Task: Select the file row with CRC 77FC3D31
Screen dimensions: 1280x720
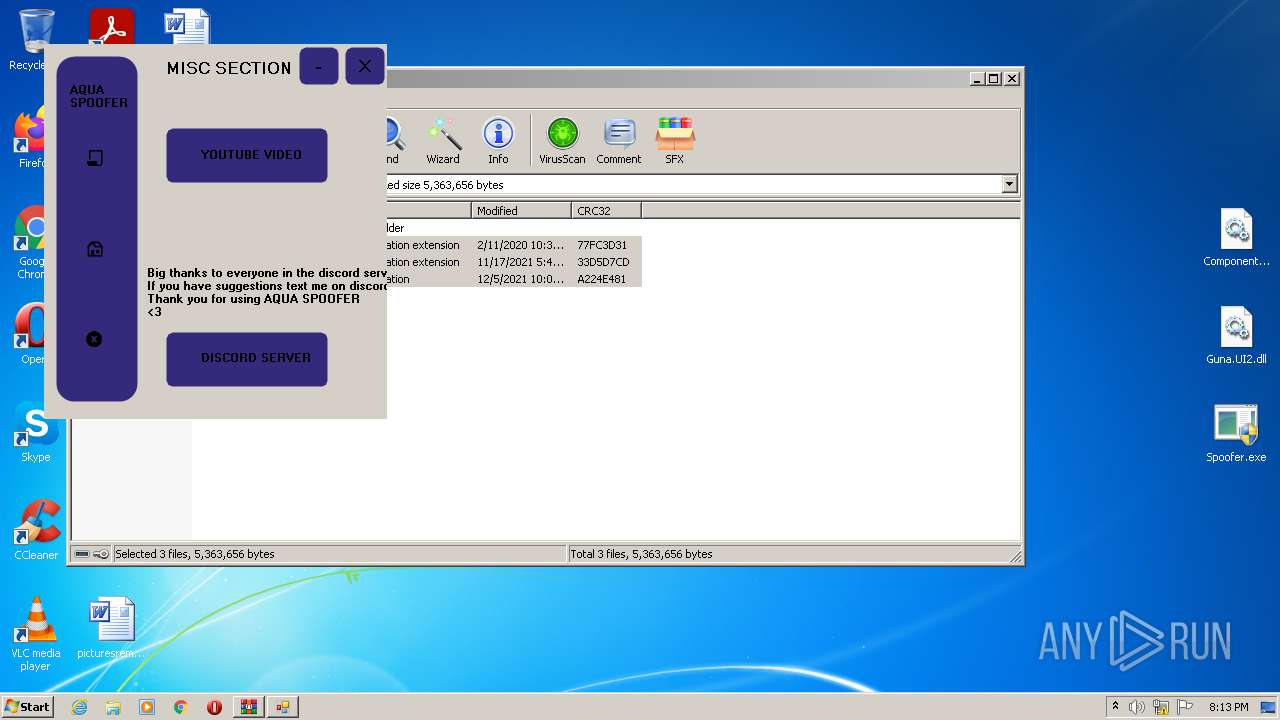Action: click(514, 245)
